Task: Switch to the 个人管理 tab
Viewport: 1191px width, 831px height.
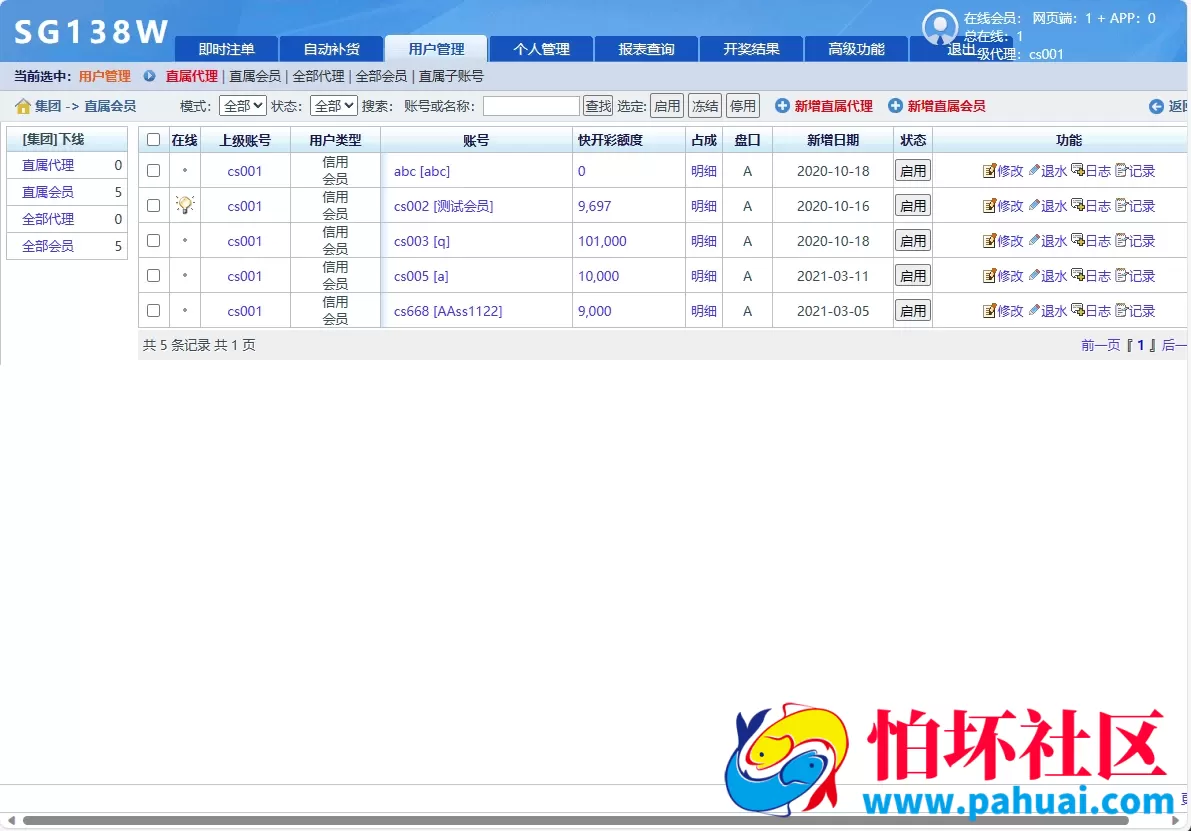Action: pyautogui.click(x=541, y=49)
